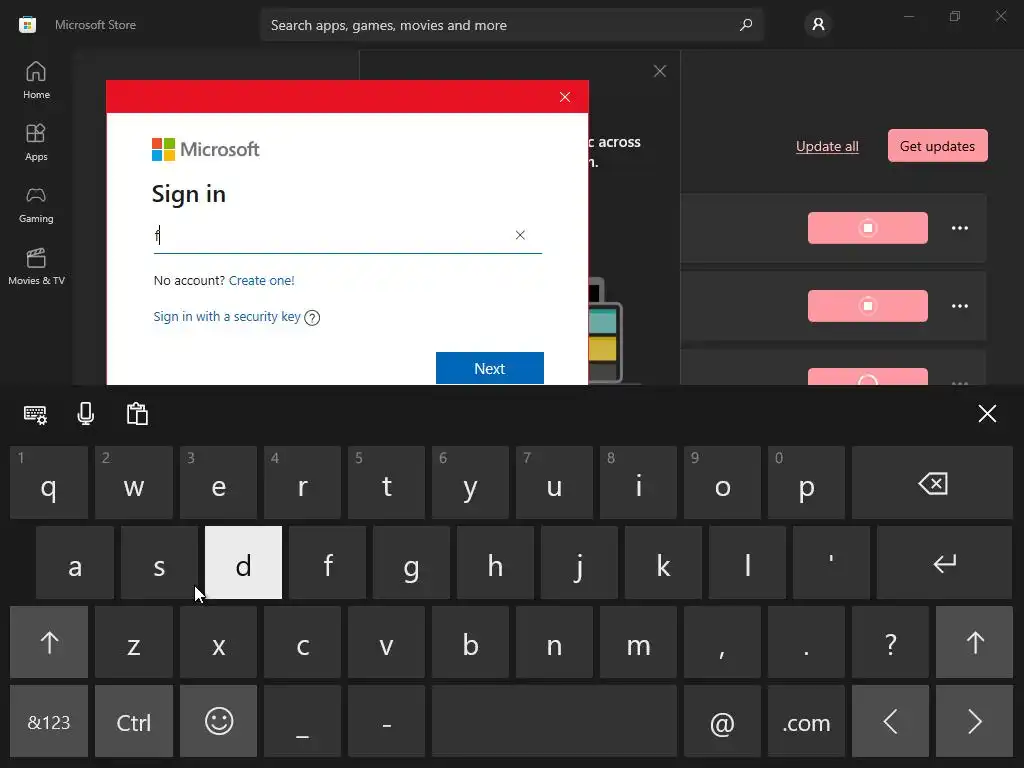Close the red Sign in dialog
This screenshot has height=768, width=1024.
pos(565,97)
